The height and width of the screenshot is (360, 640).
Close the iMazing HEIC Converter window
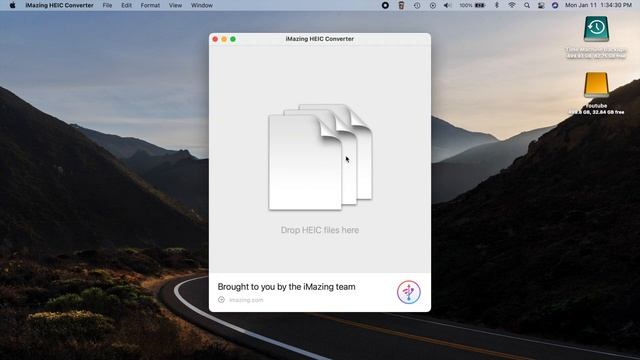click(215, 39)
